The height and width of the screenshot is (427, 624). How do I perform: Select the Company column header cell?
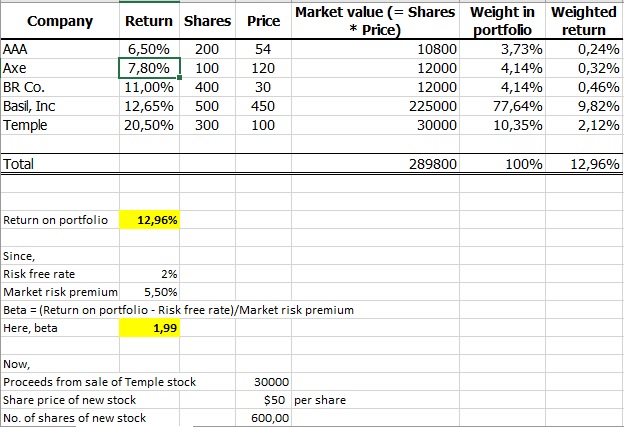[59, 21]
